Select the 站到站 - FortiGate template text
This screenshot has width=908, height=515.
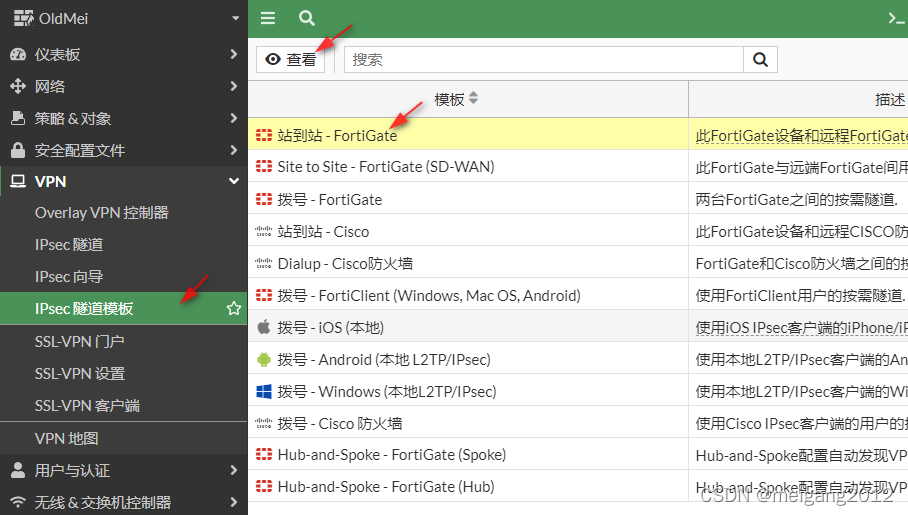[x=337, y=136]
